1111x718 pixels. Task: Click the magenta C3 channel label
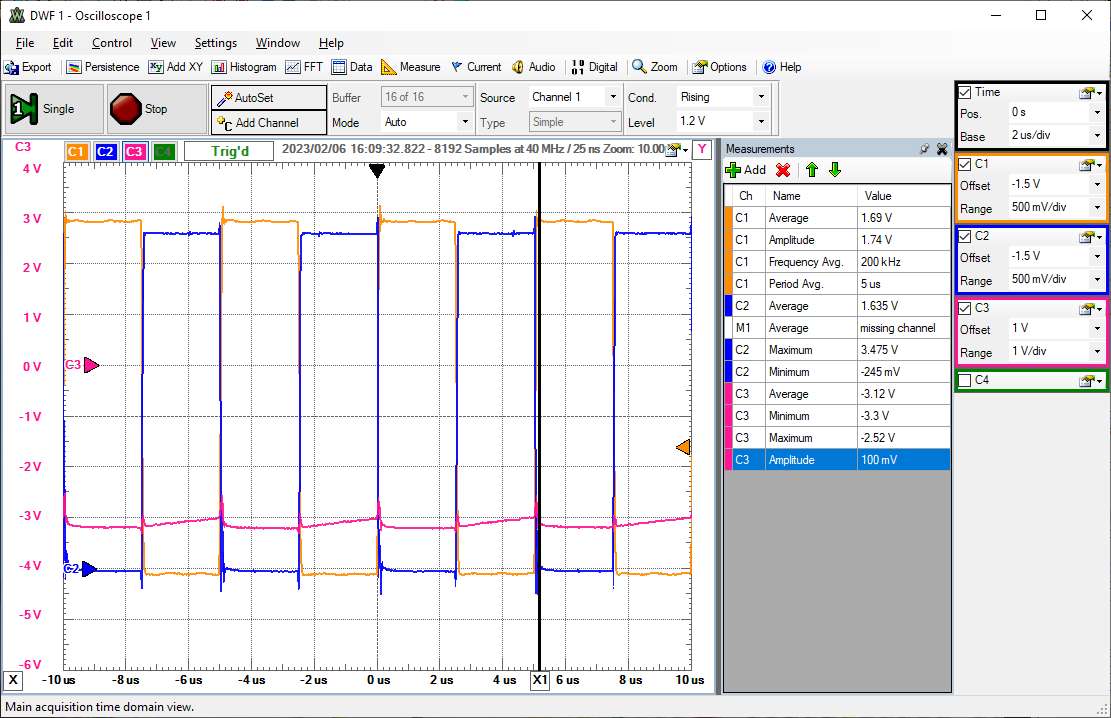(x=135, y=151)
